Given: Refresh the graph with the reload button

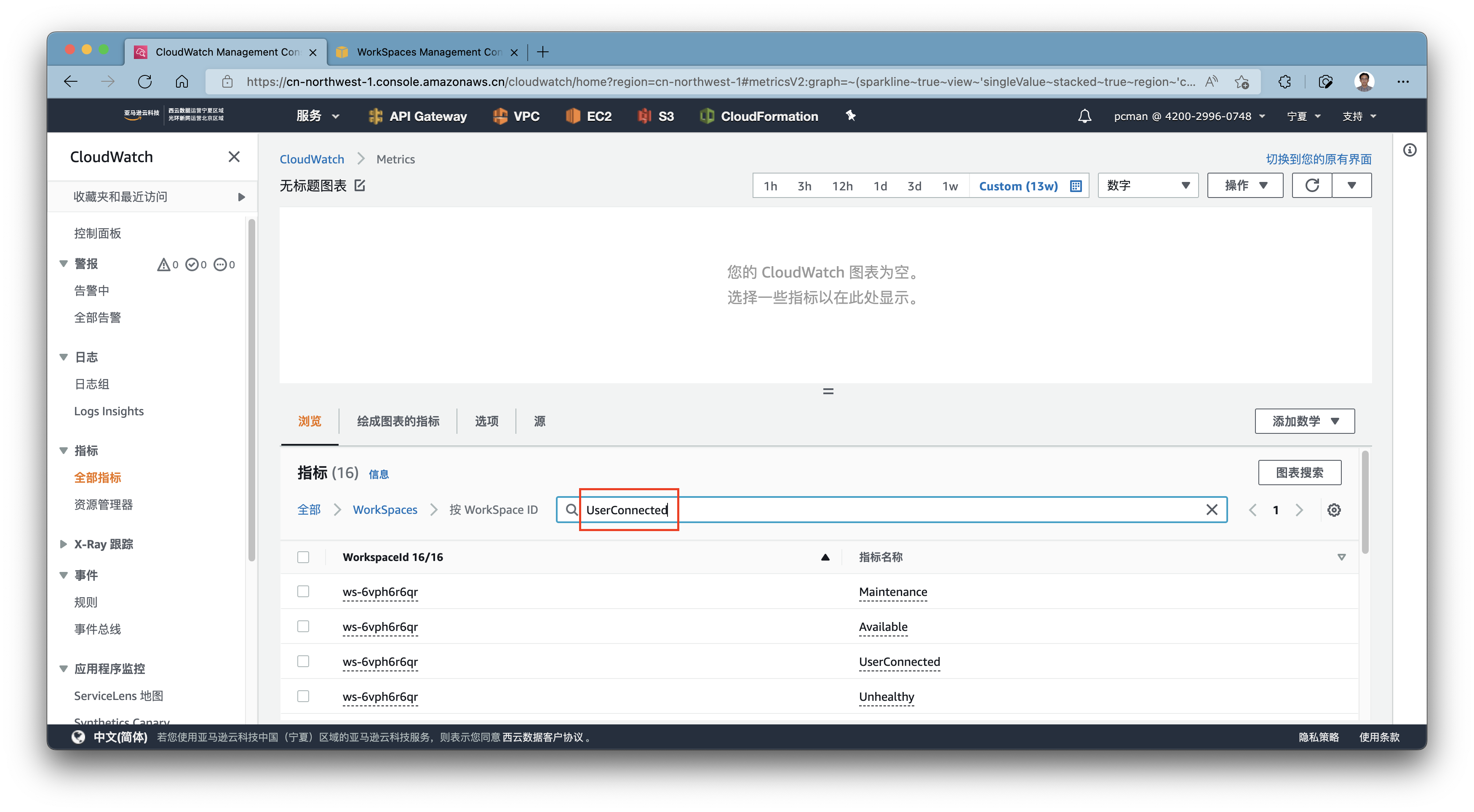Looking at the screenshot, I should tap(1312, 185).
